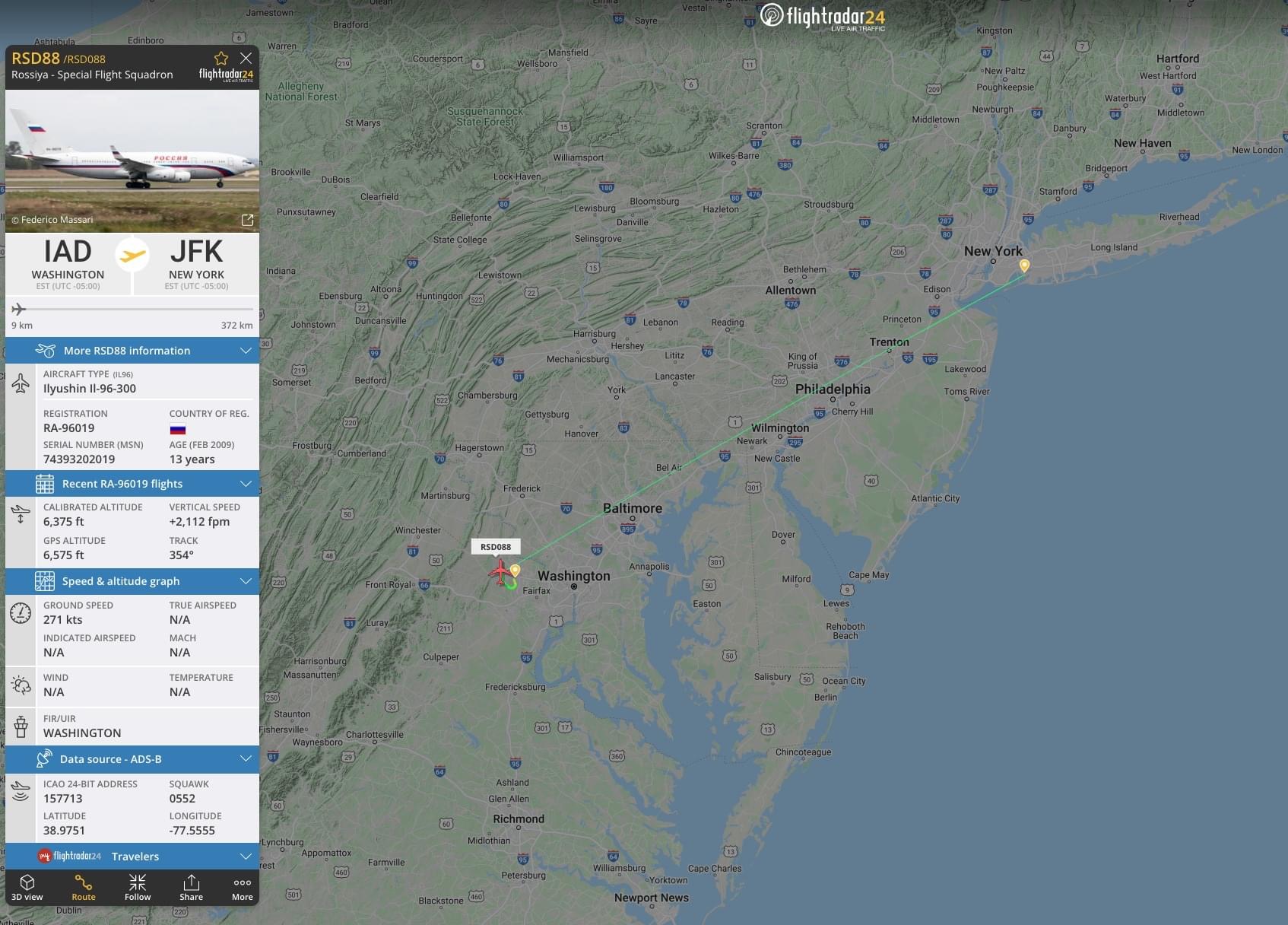Open aircraft photo in external link icon
The width and height of the screenshot is (1288, 925).
tap(247, 220)
